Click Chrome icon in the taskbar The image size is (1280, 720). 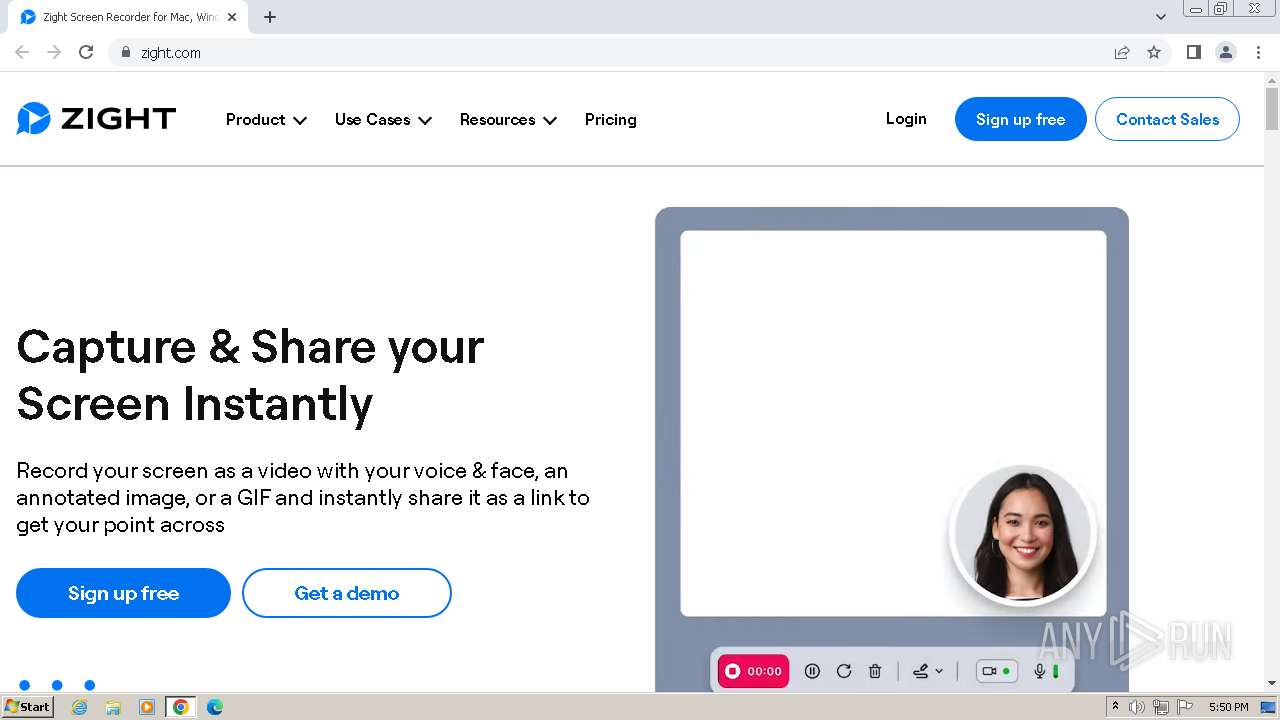click(x=181, y=707)
